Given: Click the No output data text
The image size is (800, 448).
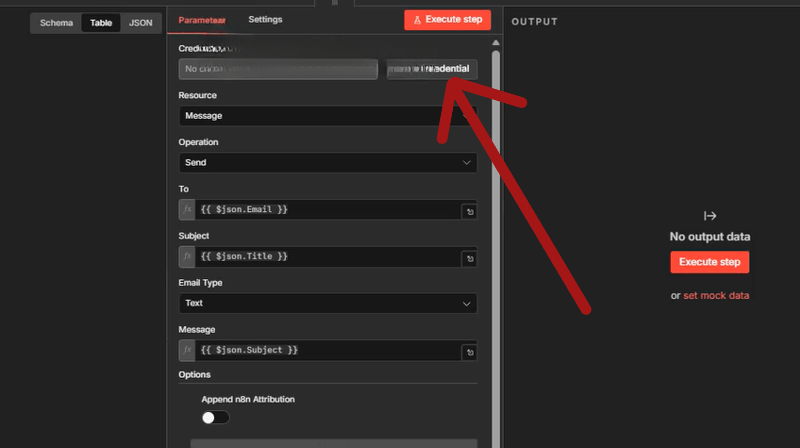Looking at the screenshot, I should point(710,237).
